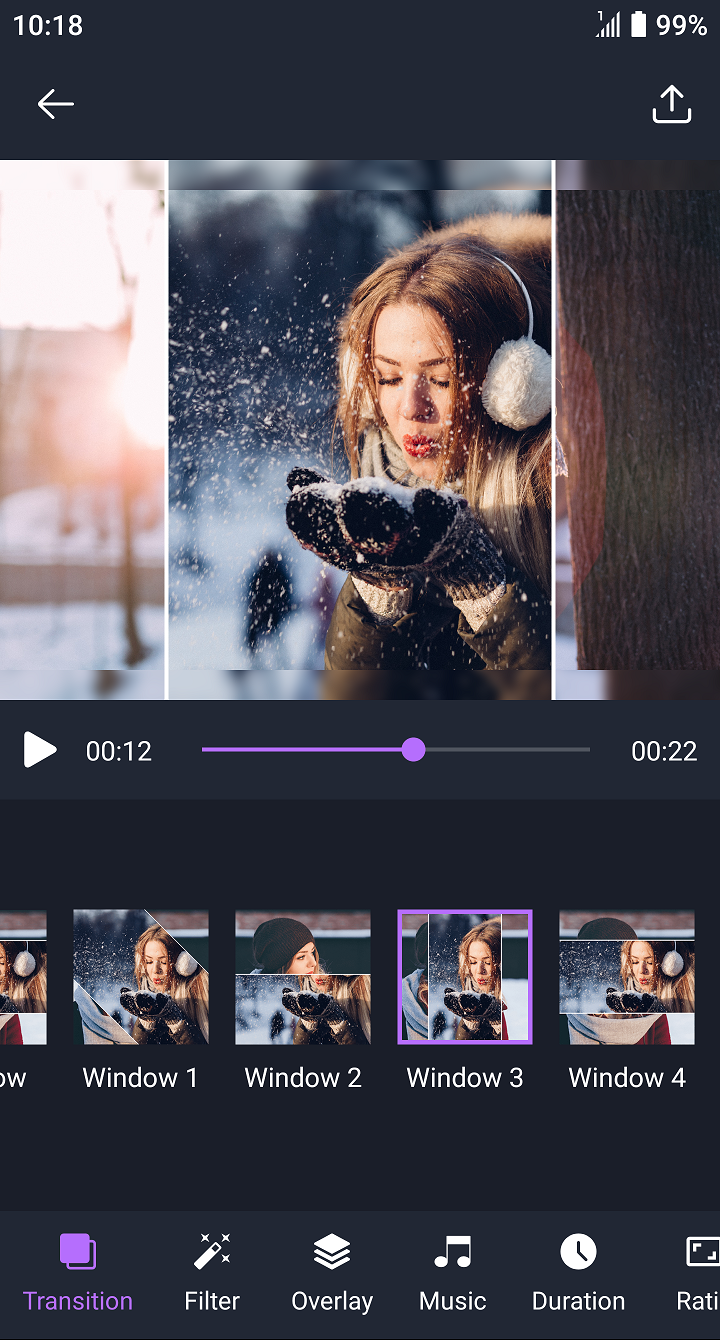Open the partially visible Ratio icon

point(702,1251)
